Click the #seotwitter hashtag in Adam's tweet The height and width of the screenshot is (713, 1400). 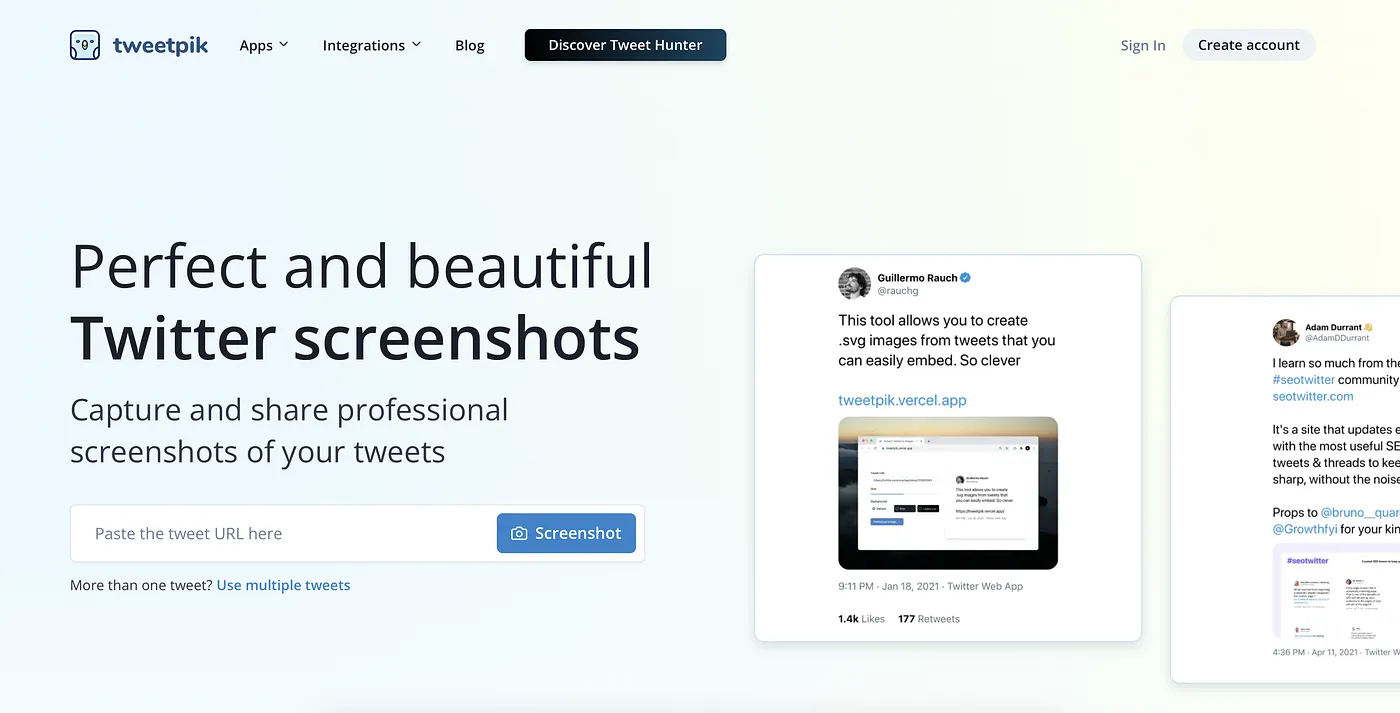click(1304, 380)
